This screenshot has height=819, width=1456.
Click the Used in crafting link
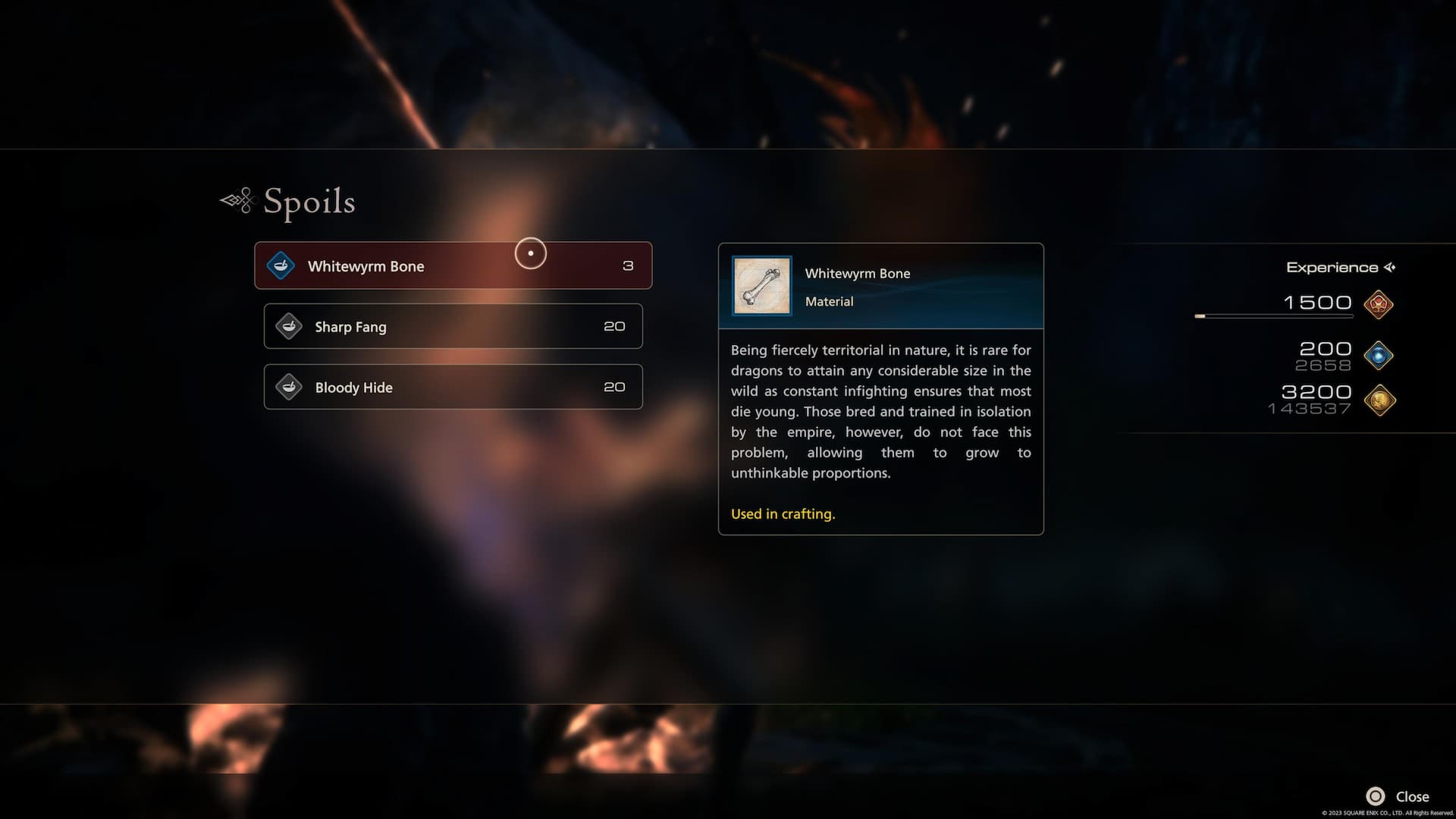(x=782, y=514)
